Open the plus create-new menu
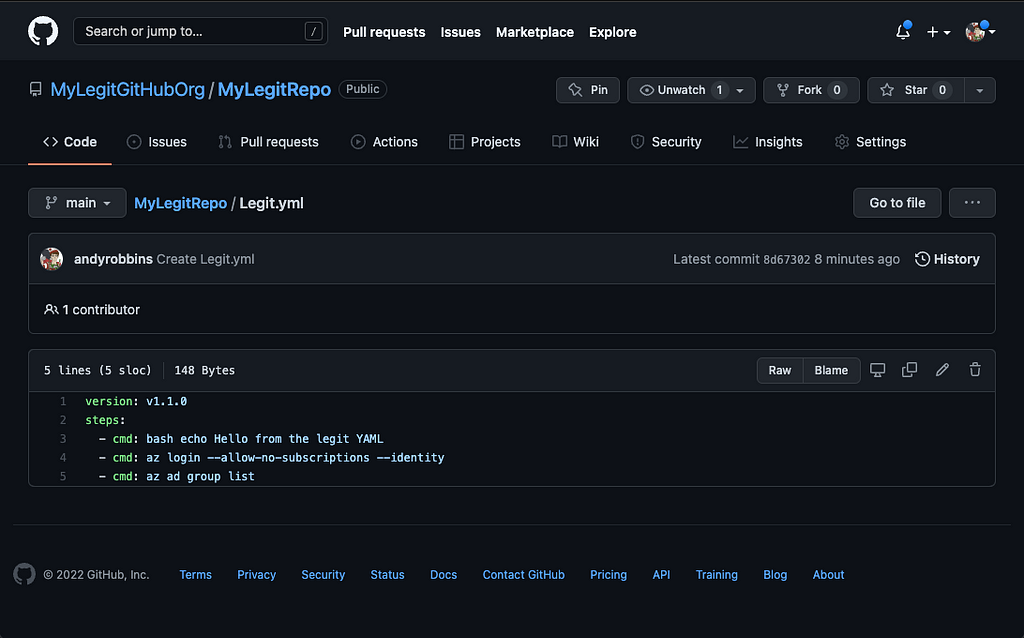The image size is (1024, 638). coord(938,32)
